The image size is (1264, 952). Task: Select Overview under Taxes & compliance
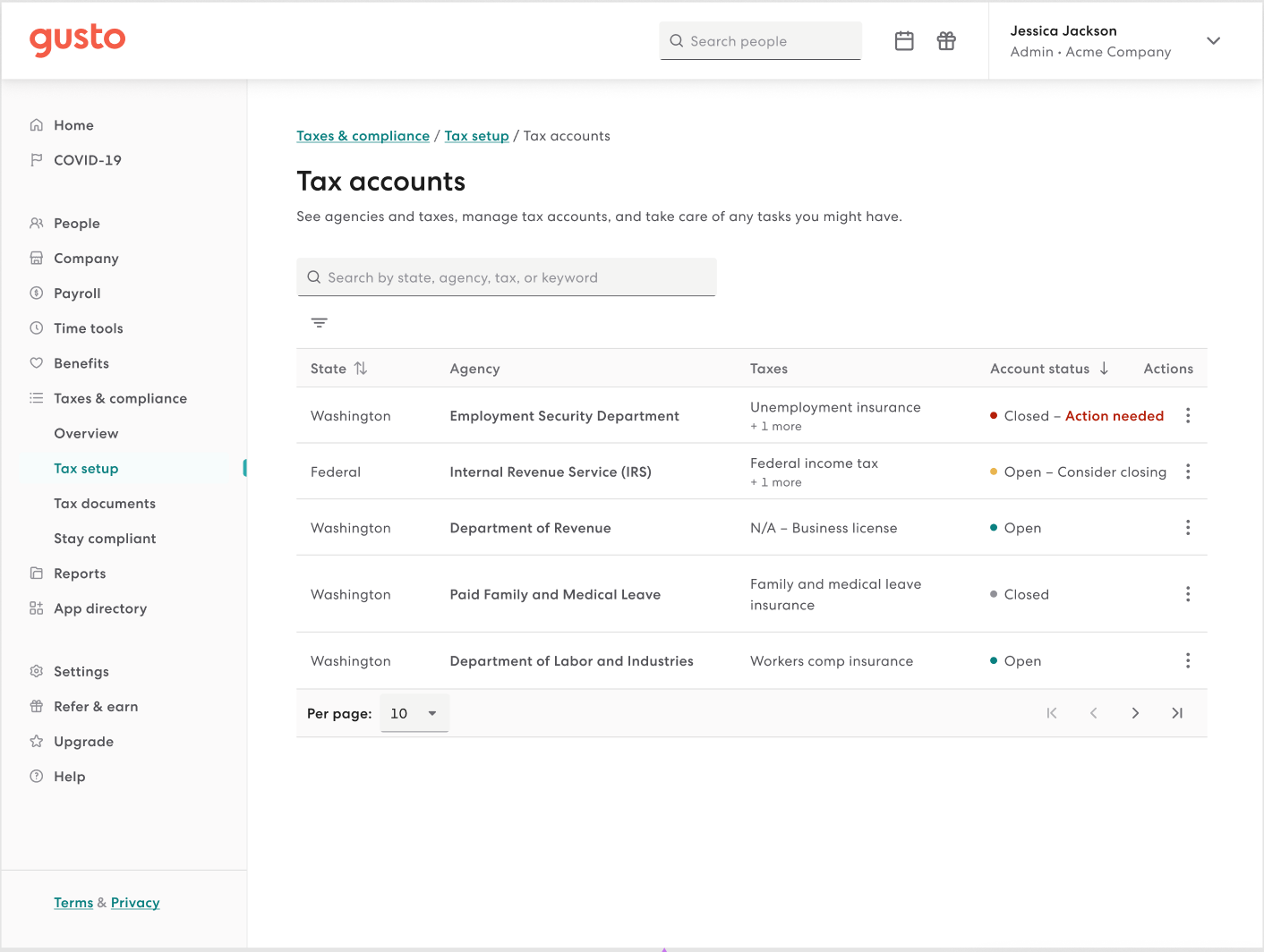point(86,433)
